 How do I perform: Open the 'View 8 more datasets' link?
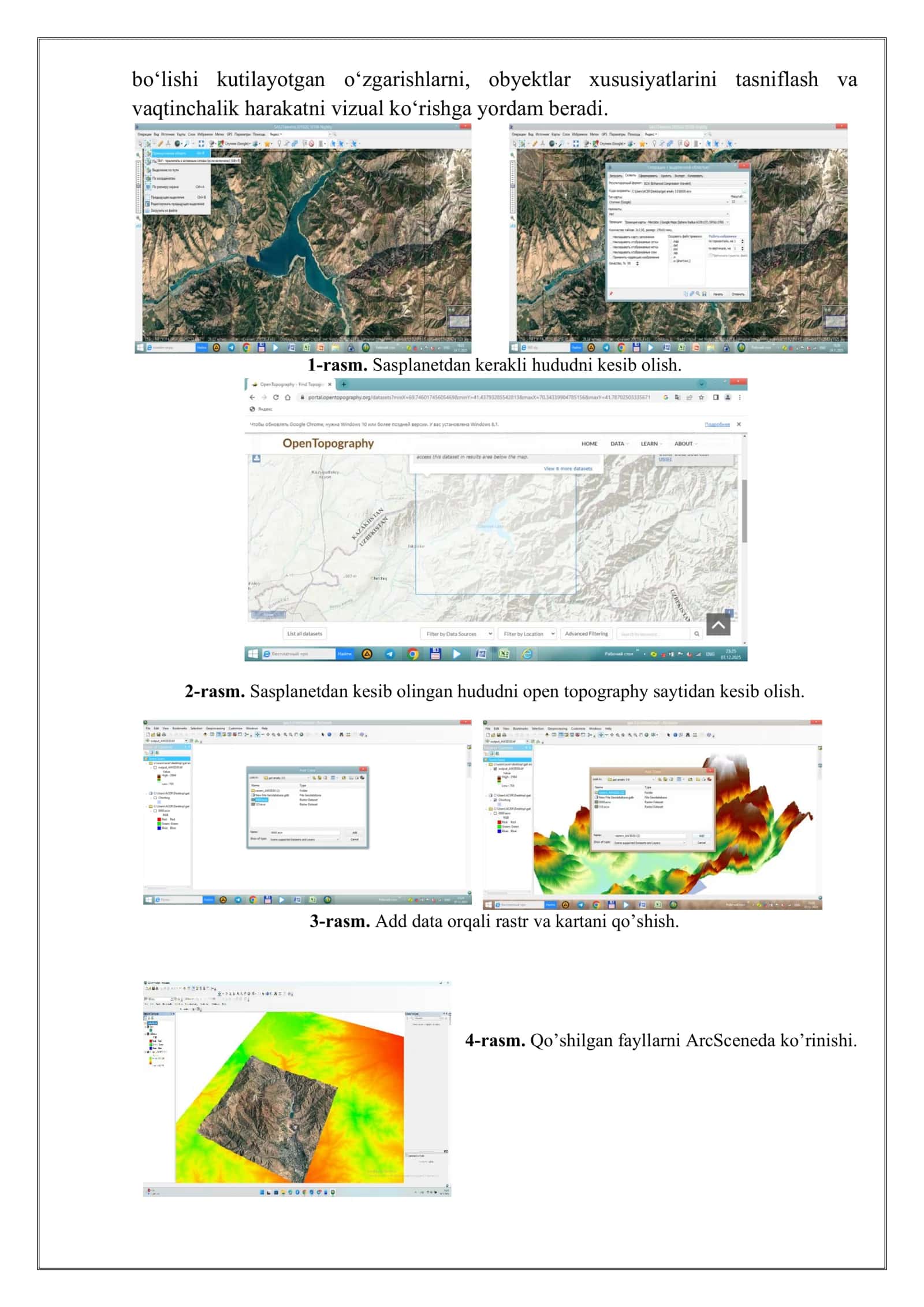(x=568, y=469)
